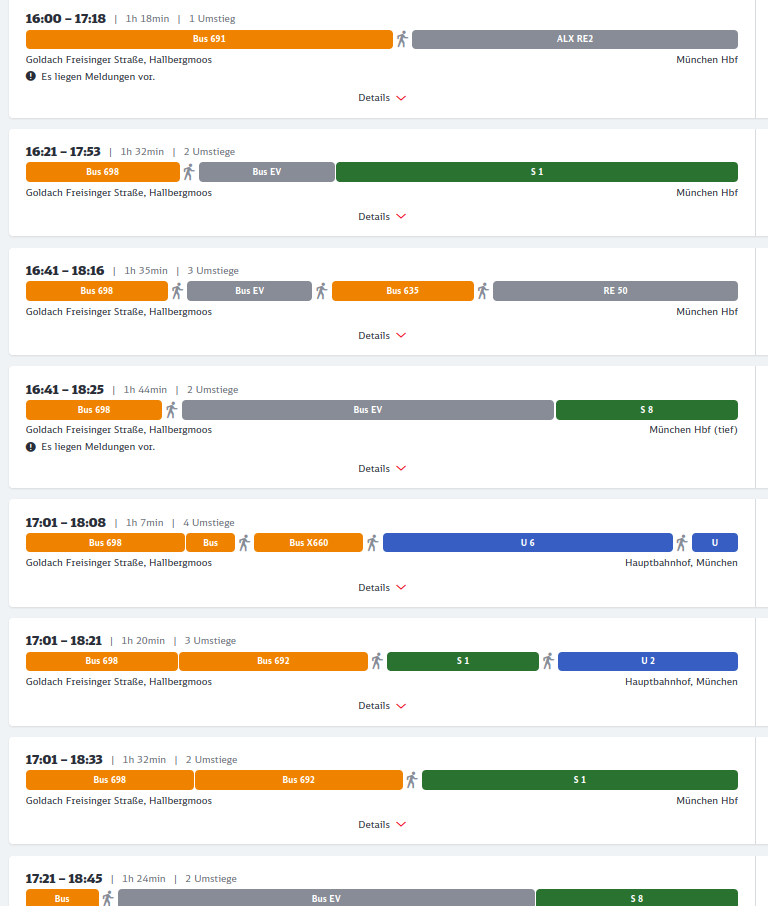
Task: Select the gray RE 50 segment bar
Action: tap(615, 291)
